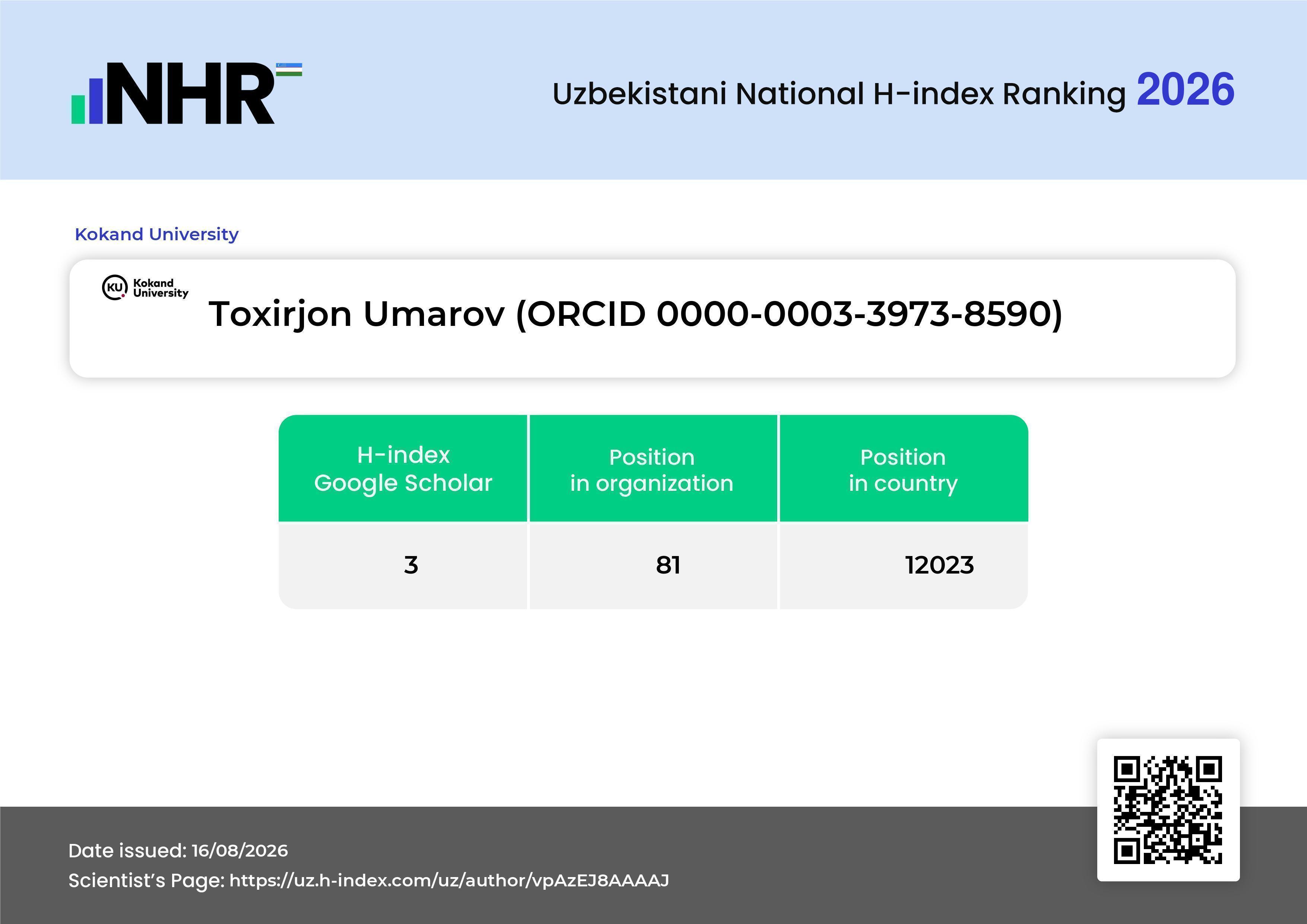This screenshot has height=924, width=1307.
Task: Click the Position in country column header
Action: (903, 468)
